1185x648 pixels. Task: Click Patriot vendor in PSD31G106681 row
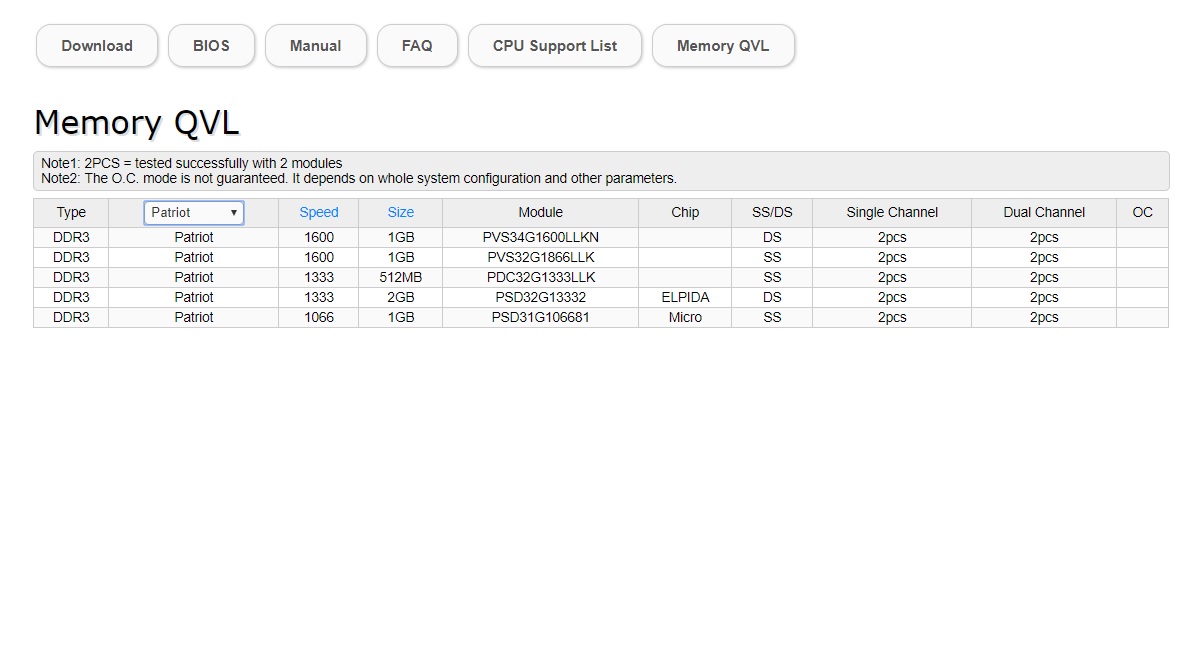193,318
